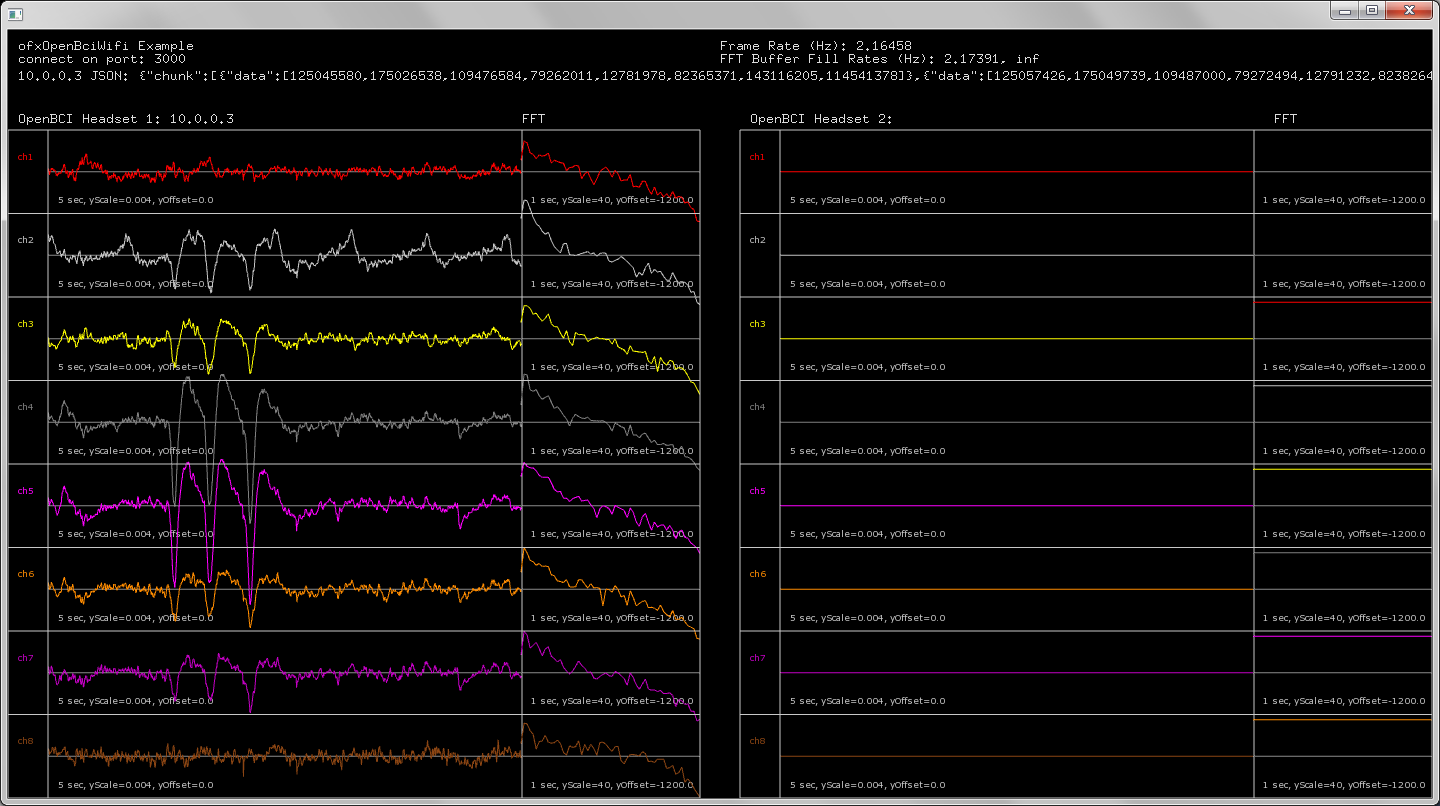1440x806 pixels.
Task: Click the ch4 flat line plot of Headset 2
Action: [1017, 422]
